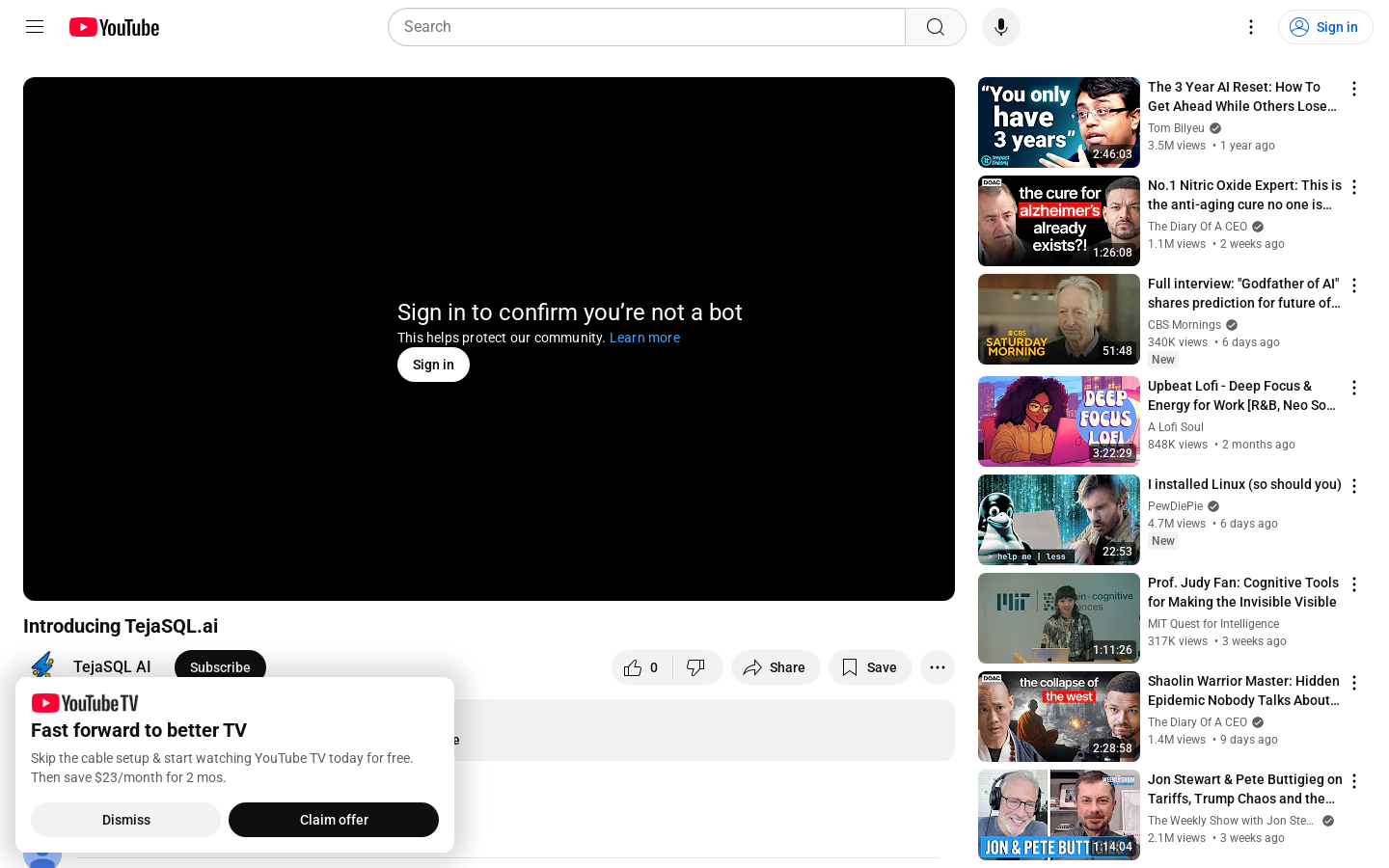Like the video with the thumbs-up

point(642,667)
